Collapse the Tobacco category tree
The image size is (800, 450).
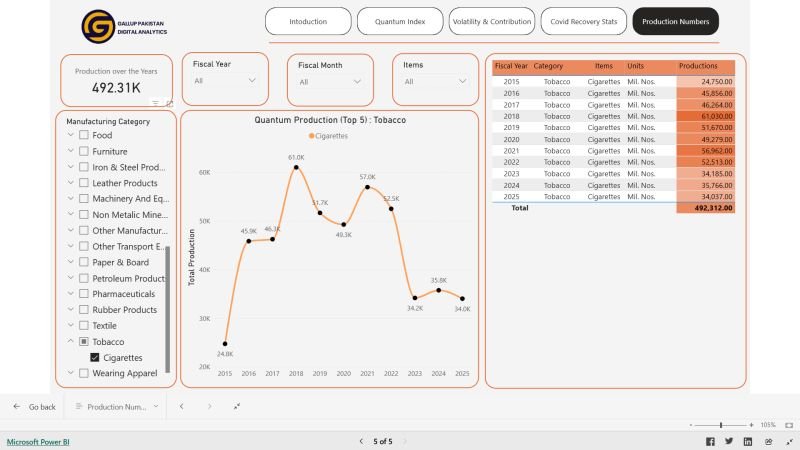(71, 342)
